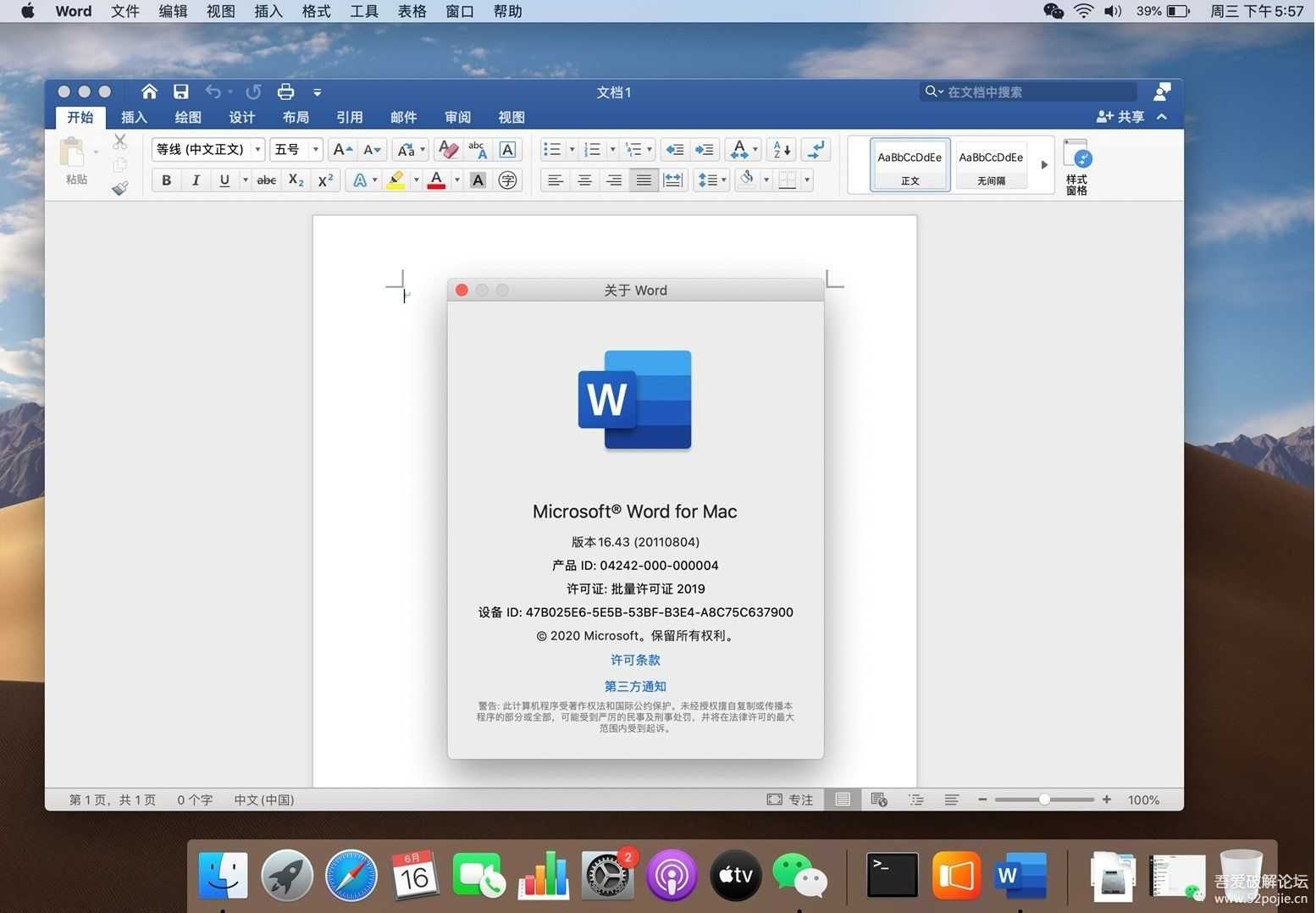Toggle strikethrough text formatting
1316x913 pixels.
[x=266, y=180]
